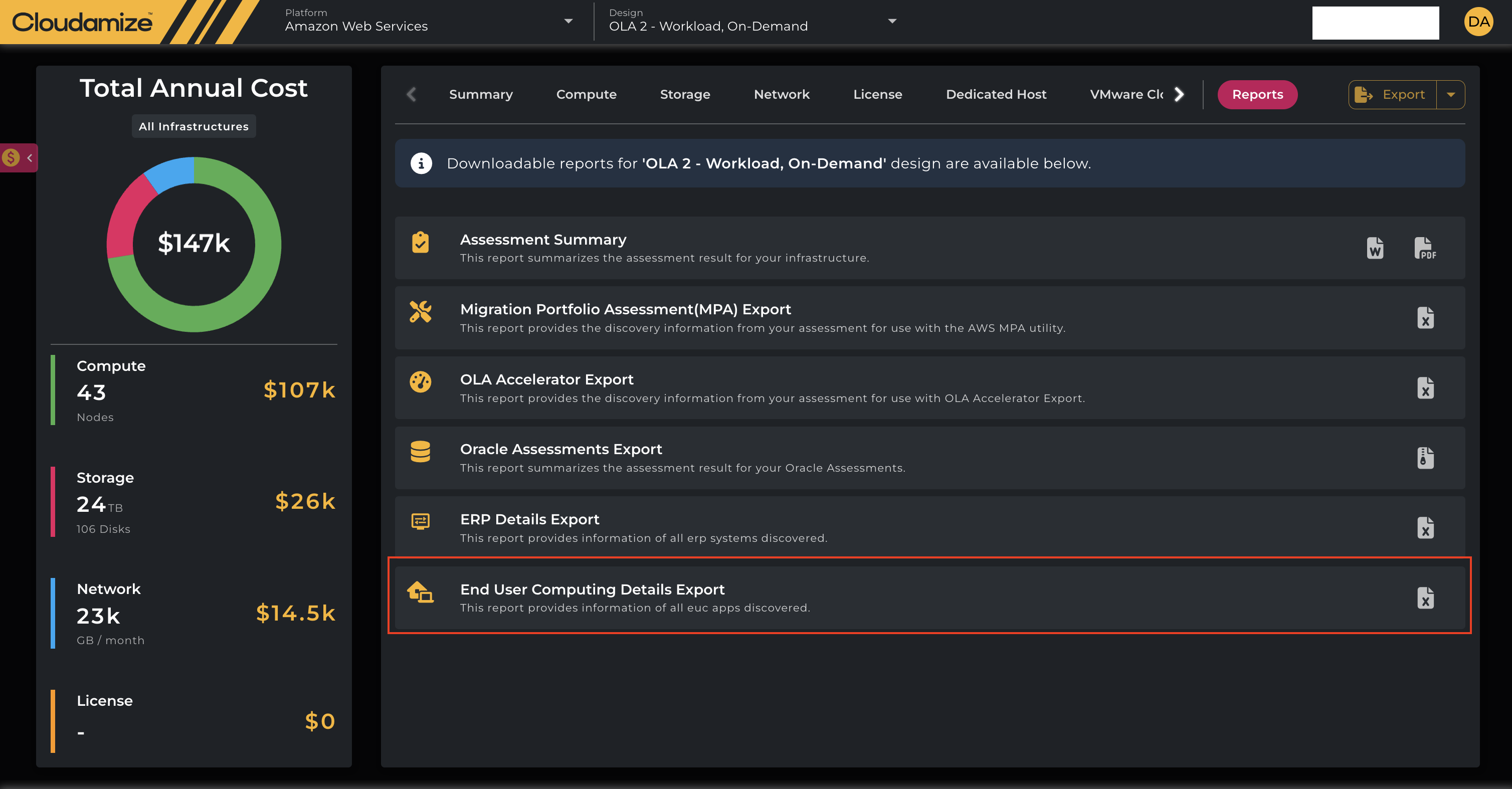Image resolution: width=1512 pixels, height=789 pixels.
Task: Open the VMware Cloud tab
Action: tap(1126, 95)
